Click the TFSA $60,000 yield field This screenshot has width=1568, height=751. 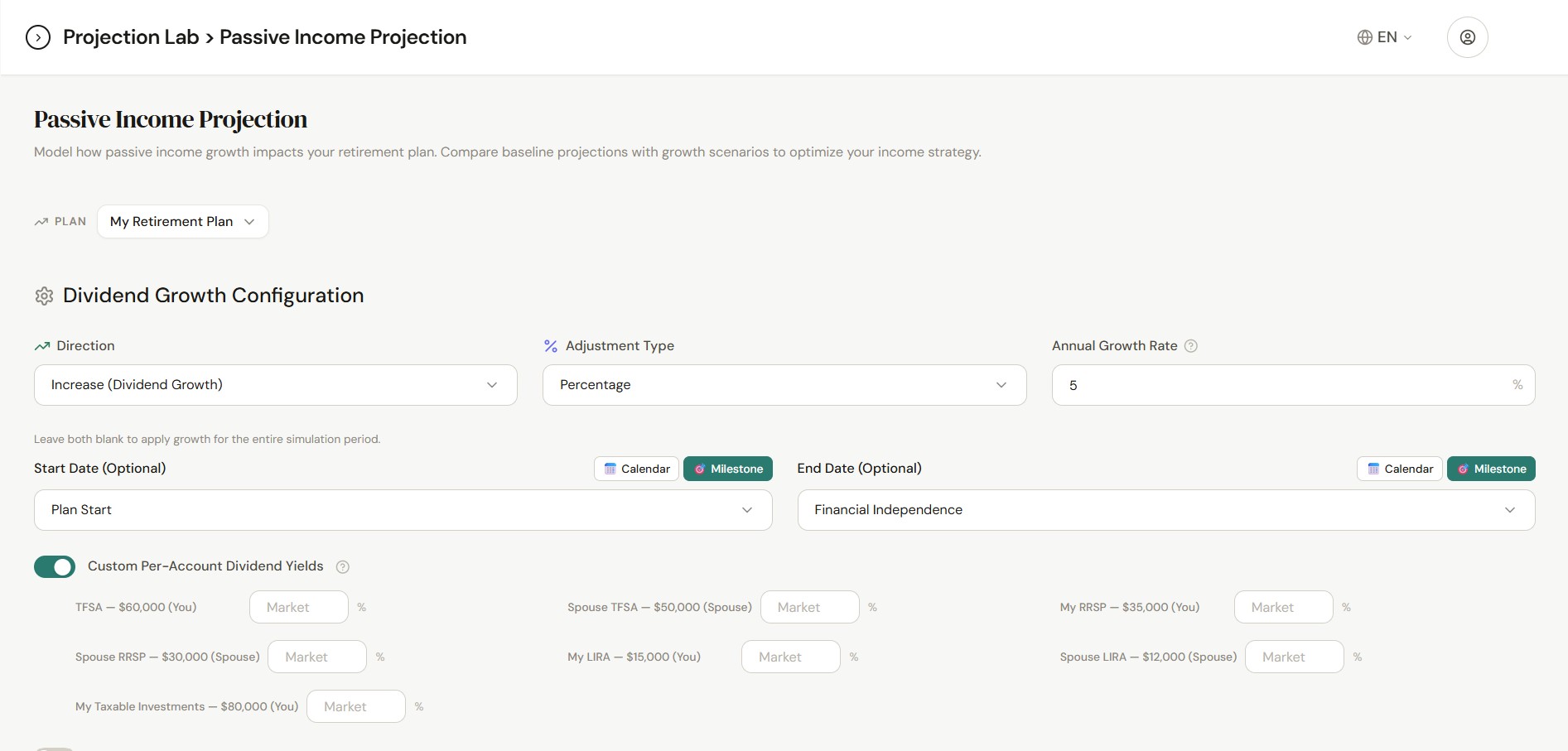click(x=299, y=607)
